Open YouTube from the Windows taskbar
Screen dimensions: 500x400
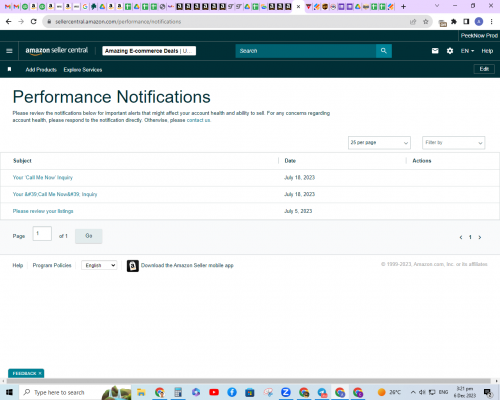214,392
